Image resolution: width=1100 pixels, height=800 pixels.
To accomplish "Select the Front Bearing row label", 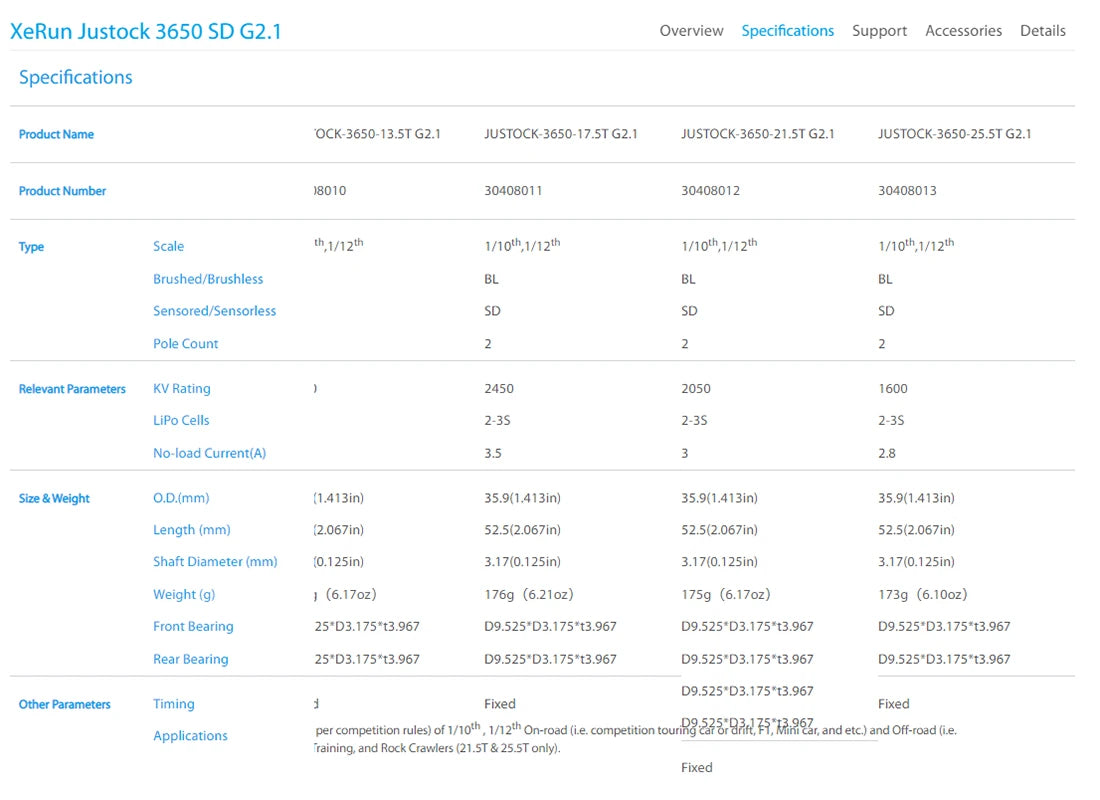I will (x=193, y=627).
